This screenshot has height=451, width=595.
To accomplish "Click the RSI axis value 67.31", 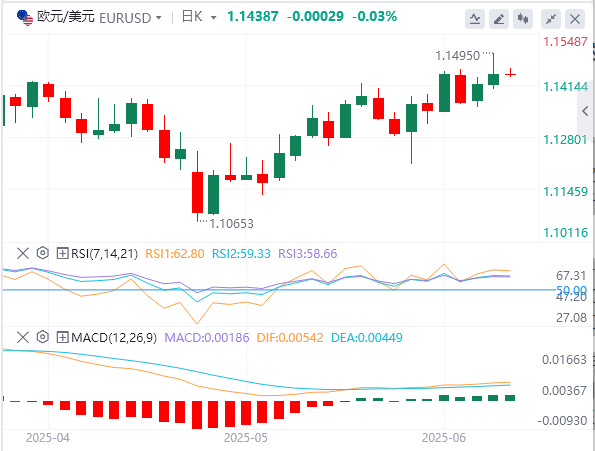I will pyautogui.click(x=571, y=275).
